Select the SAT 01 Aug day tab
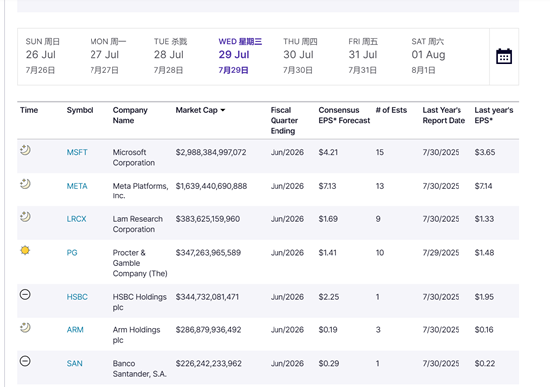The width and height of the screenshot is (550, 387). 428,56
